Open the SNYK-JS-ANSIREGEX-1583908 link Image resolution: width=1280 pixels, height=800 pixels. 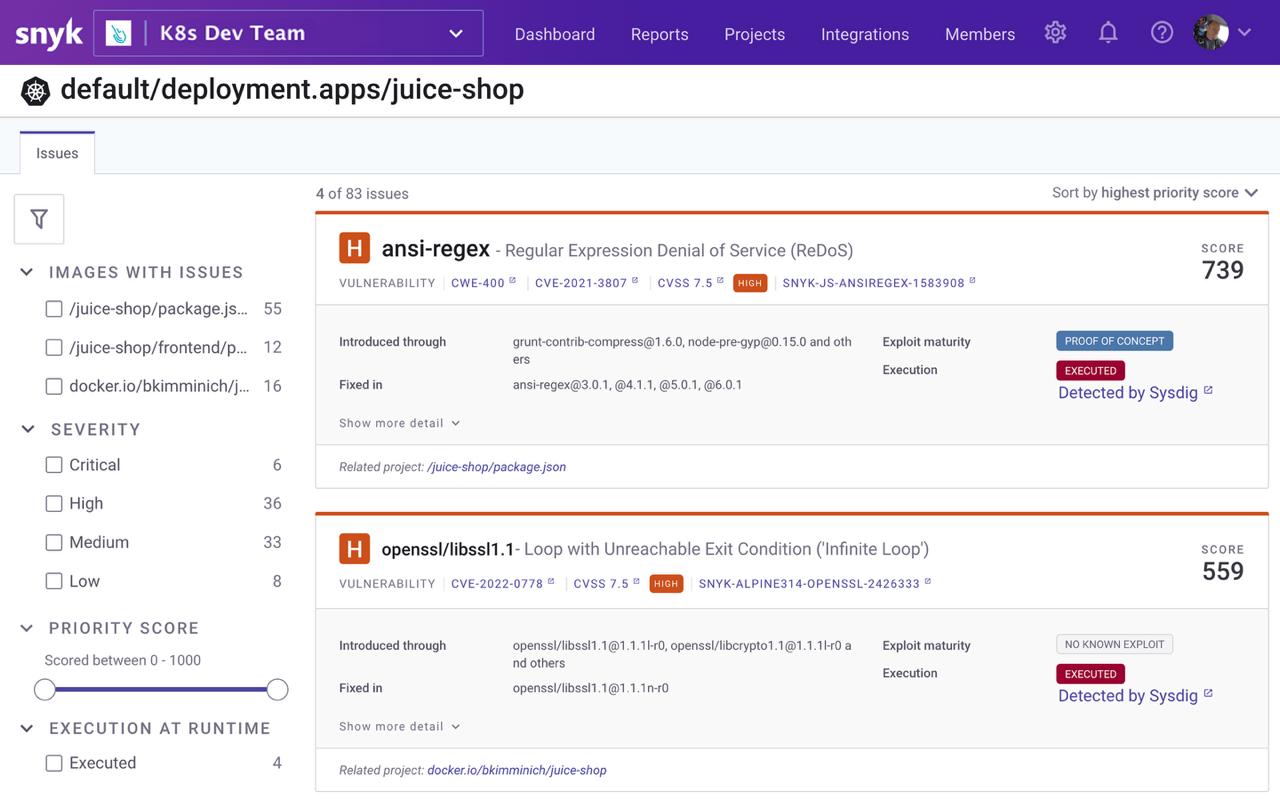[873, 283]
